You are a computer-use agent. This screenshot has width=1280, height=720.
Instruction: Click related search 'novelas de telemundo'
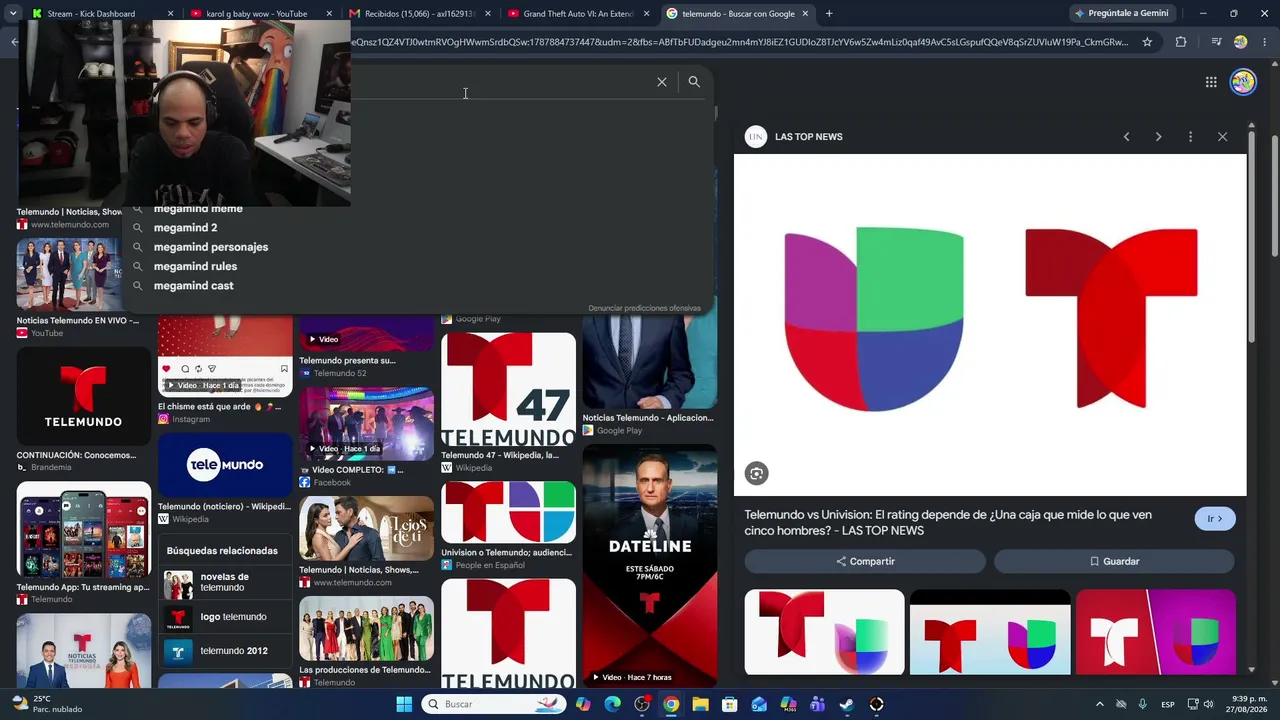[225, 583]
